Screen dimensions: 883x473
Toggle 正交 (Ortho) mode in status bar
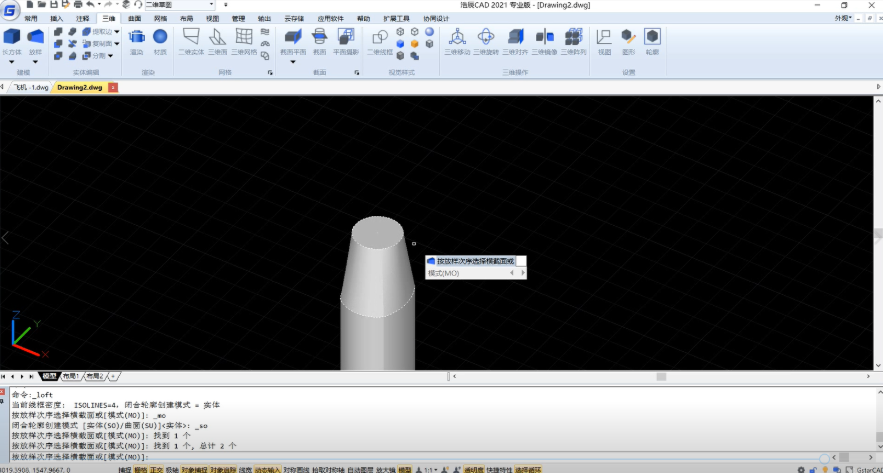point(157,468)
